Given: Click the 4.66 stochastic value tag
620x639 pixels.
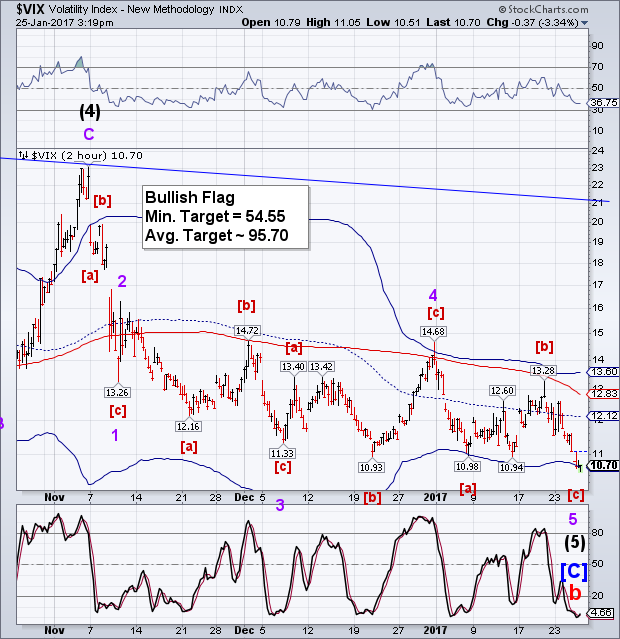Looking at the screenshot, I should [602, 613].
